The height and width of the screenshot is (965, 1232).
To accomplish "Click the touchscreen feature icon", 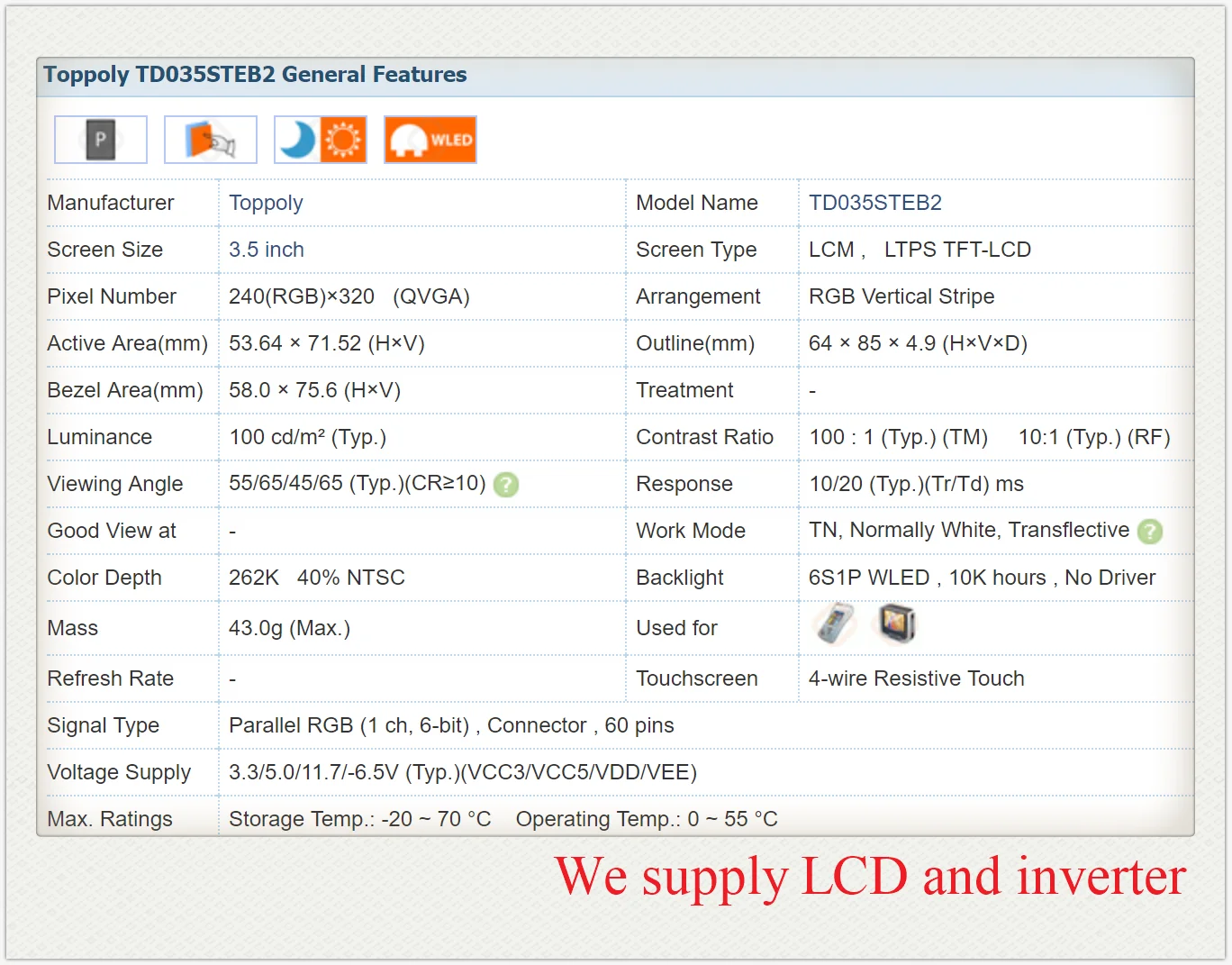I will 211,140.
